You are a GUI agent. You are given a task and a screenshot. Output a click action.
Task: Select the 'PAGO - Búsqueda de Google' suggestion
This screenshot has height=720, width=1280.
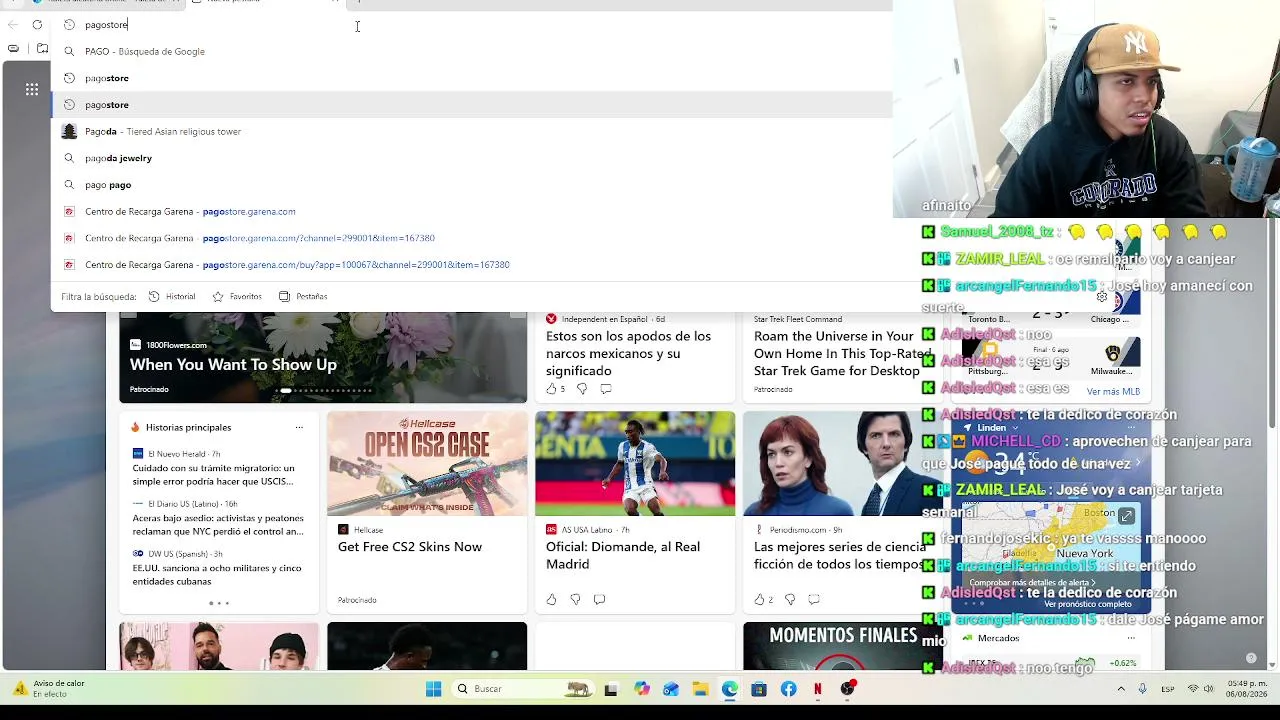pos(471,52)
